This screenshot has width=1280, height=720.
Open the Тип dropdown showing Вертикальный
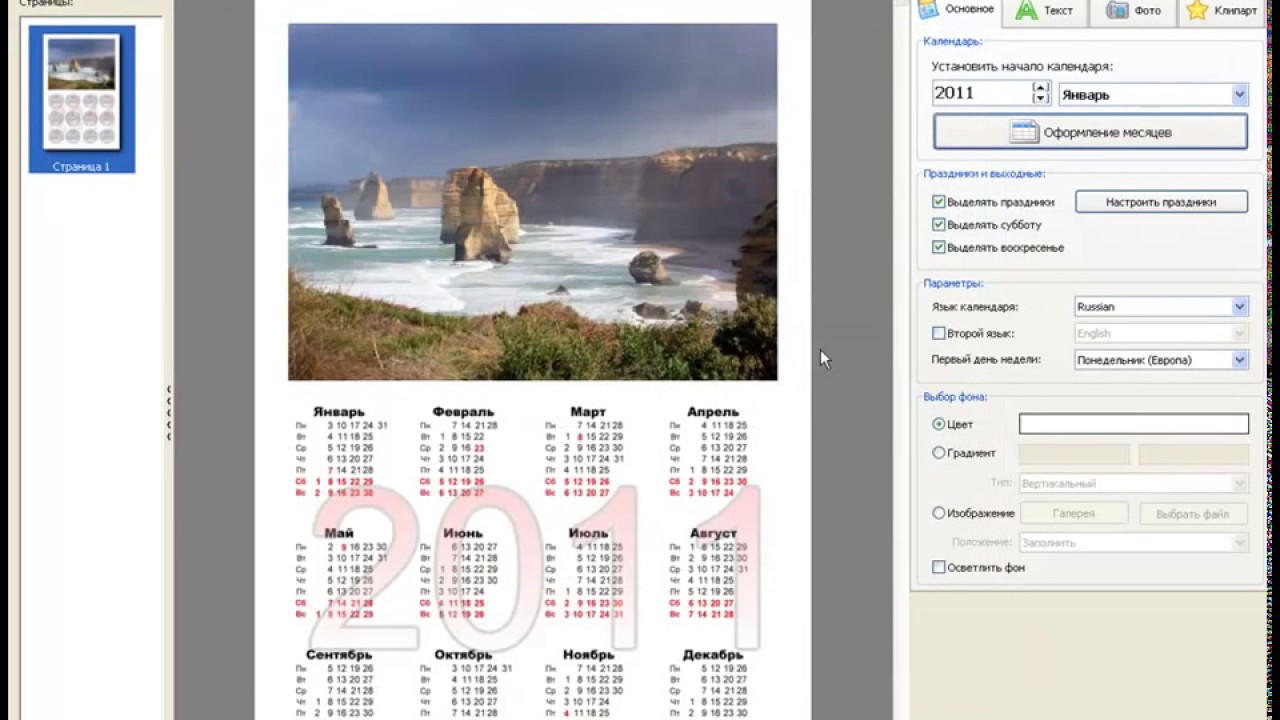click(x=1134, y=483)
